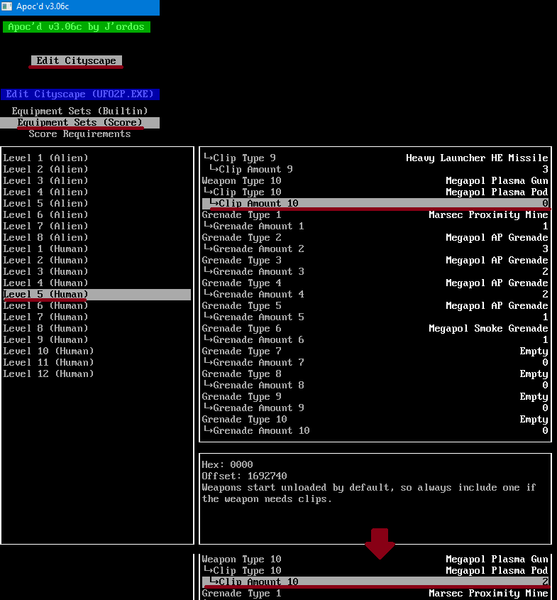Image resolution: width=557 pixels, height=600 pixels.
Task: Select the Grenade Type 10 row
Action: click(375, 419)
